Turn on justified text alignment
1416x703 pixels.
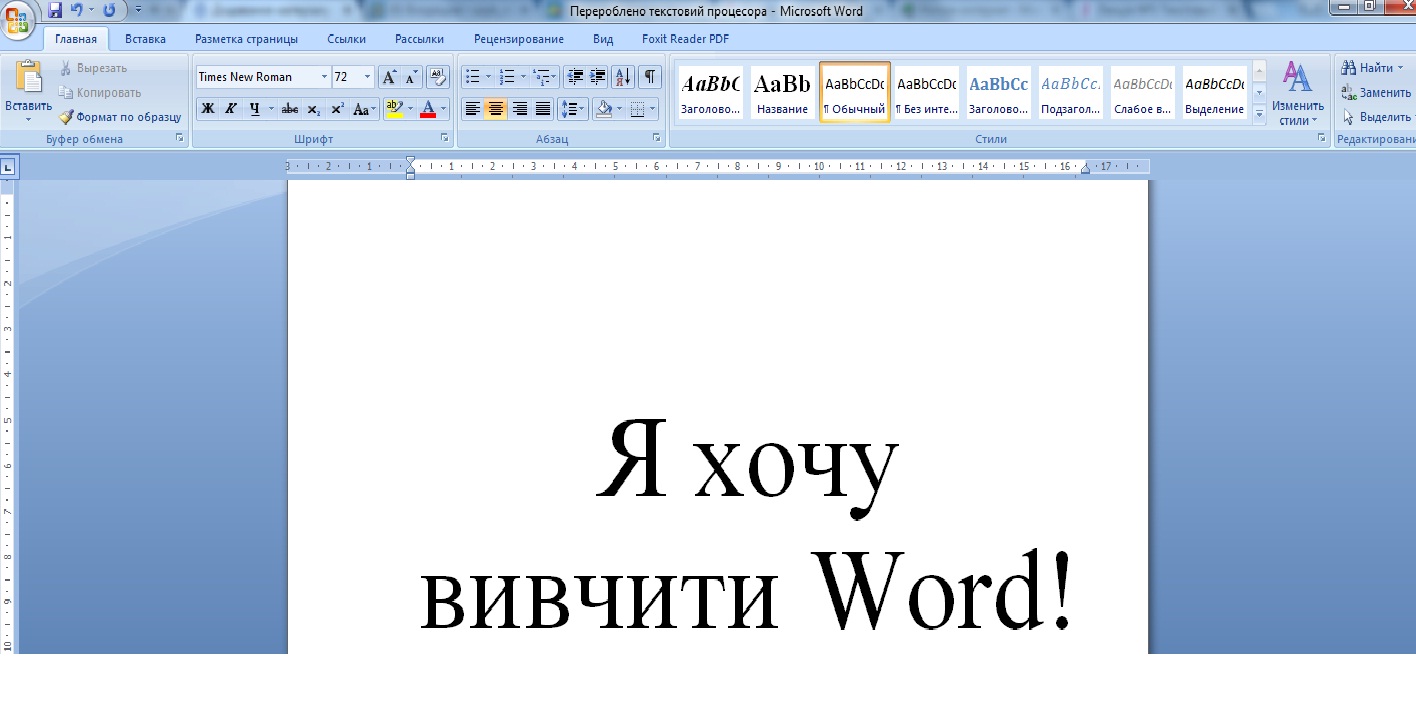pyautogui.click(x=543, y=109)
